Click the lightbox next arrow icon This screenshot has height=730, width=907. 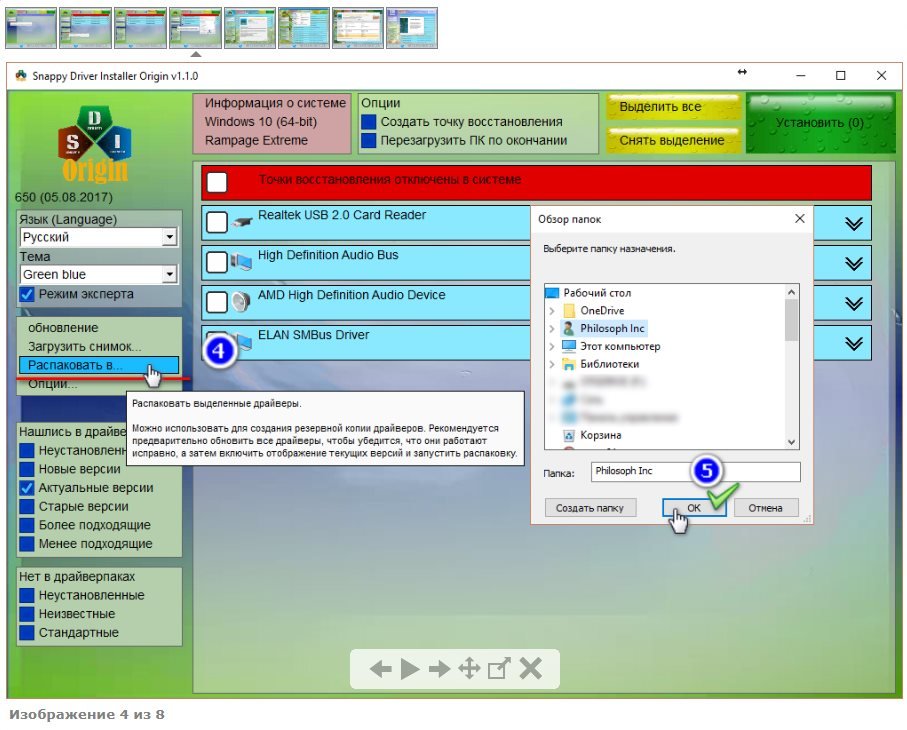(x=440, y=670)
